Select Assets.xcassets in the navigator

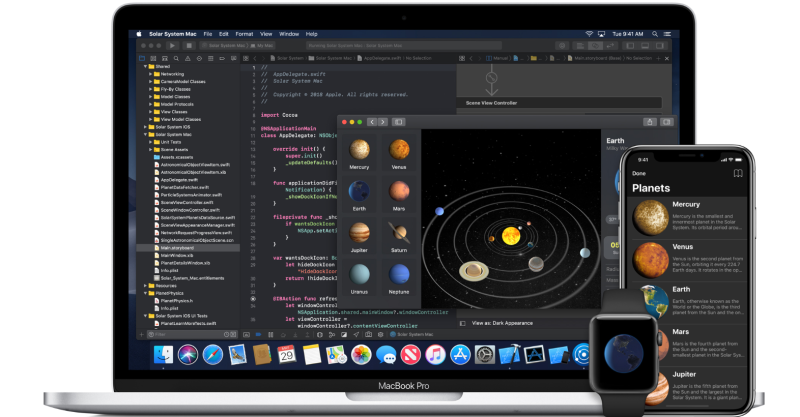[x=177, y=157]
